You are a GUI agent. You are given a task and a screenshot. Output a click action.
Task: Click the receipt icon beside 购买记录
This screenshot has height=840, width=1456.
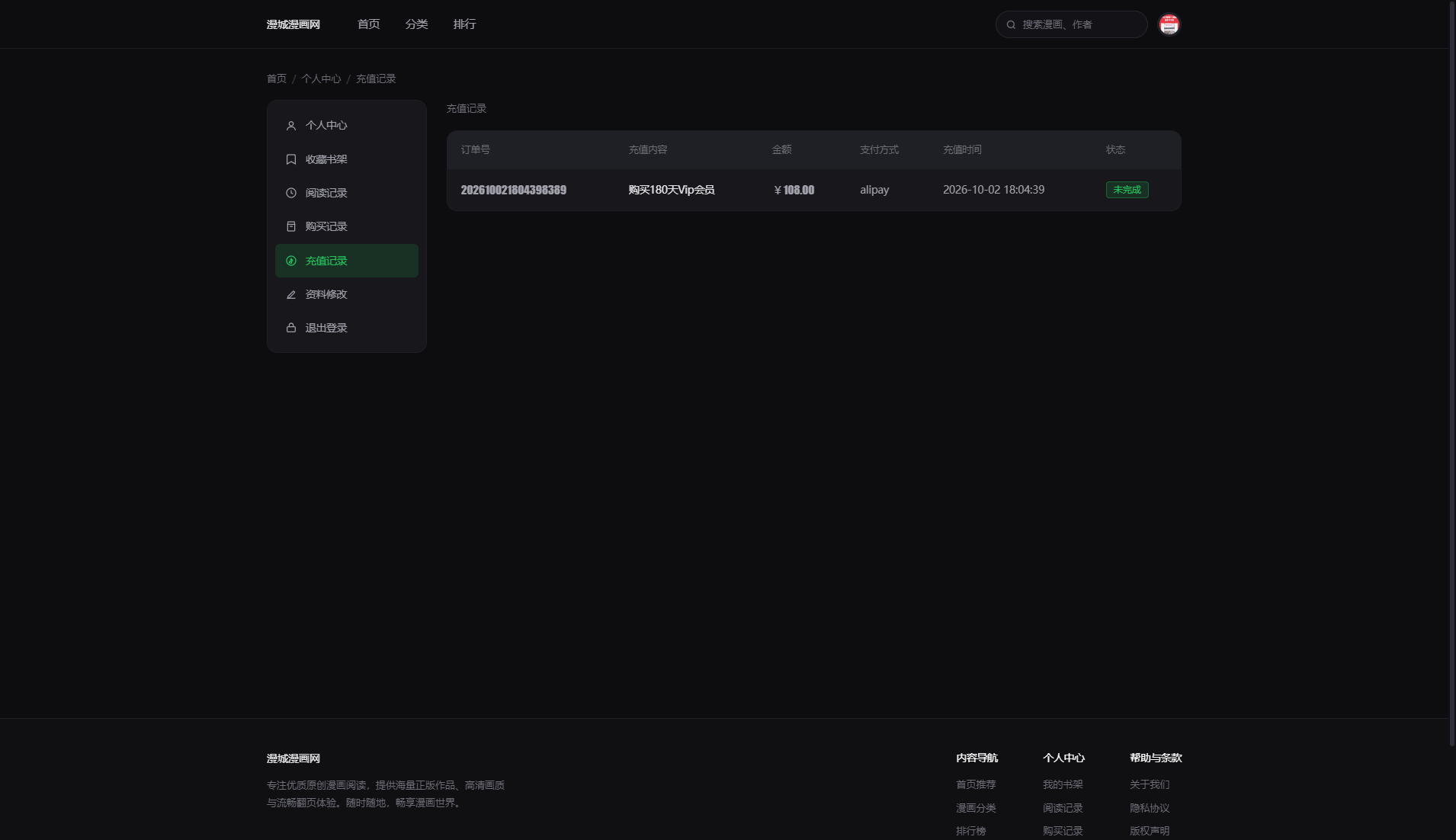pos(290,226)
